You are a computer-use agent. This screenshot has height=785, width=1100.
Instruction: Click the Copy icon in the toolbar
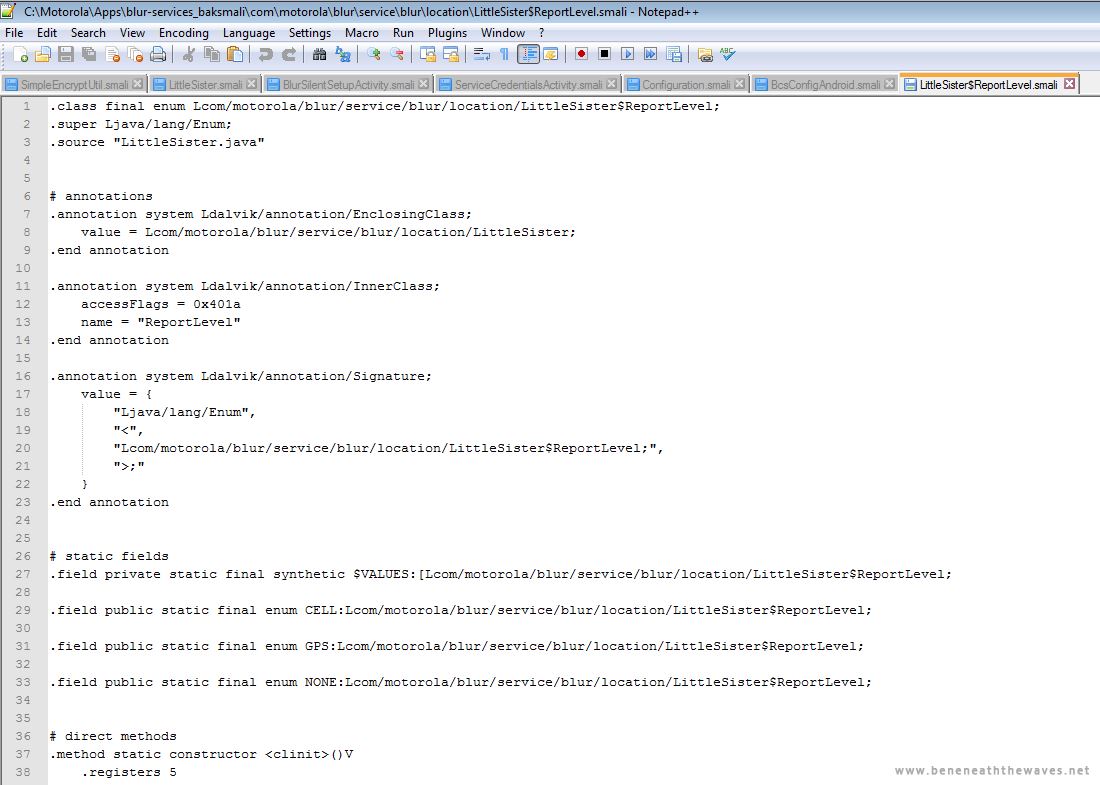[212, 55]
